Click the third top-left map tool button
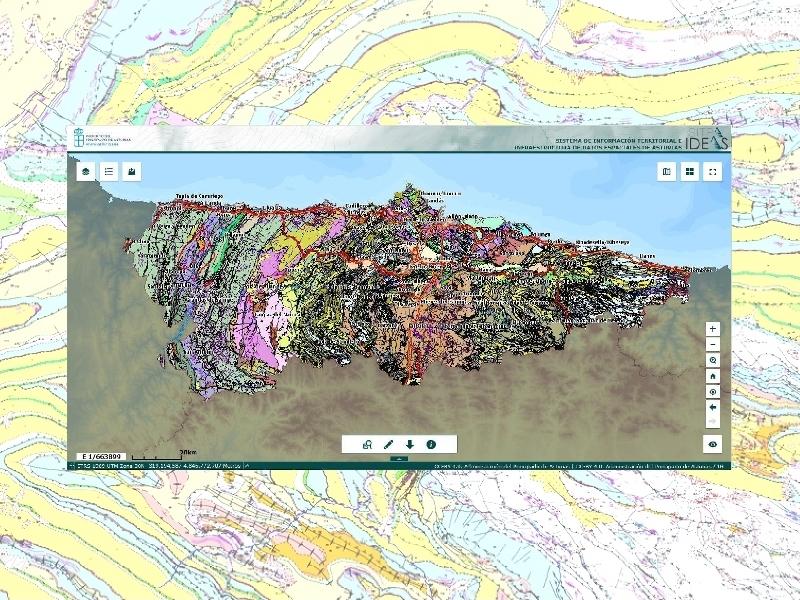The width and height of the screenshot is (800, 600). pyautogui.click(x=132, y=171)
